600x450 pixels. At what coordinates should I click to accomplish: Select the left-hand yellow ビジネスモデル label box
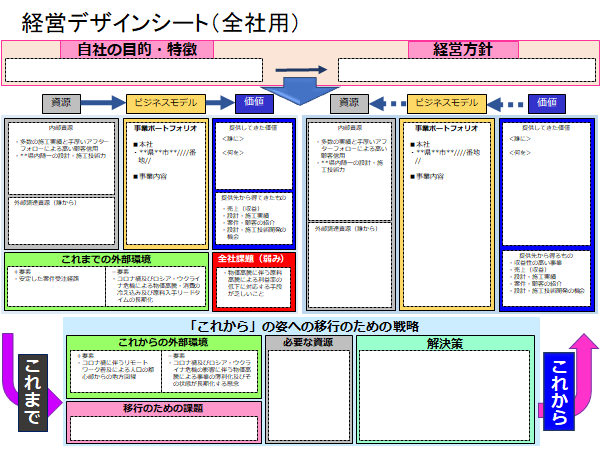[166, 103]
